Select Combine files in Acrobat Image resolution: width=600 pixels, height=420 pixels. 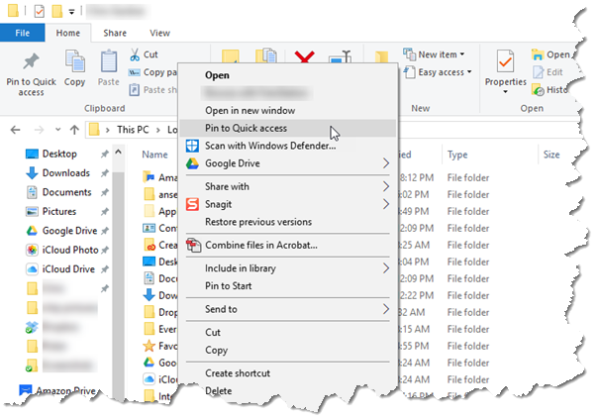click(287, 245)
